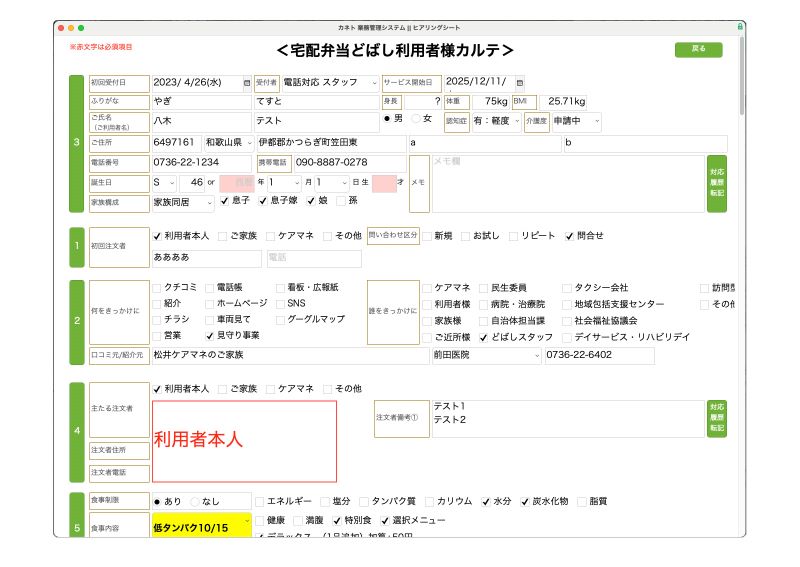Click the メモ欄 text area
The height and width of the screenshot is (567, 800).
568,184
